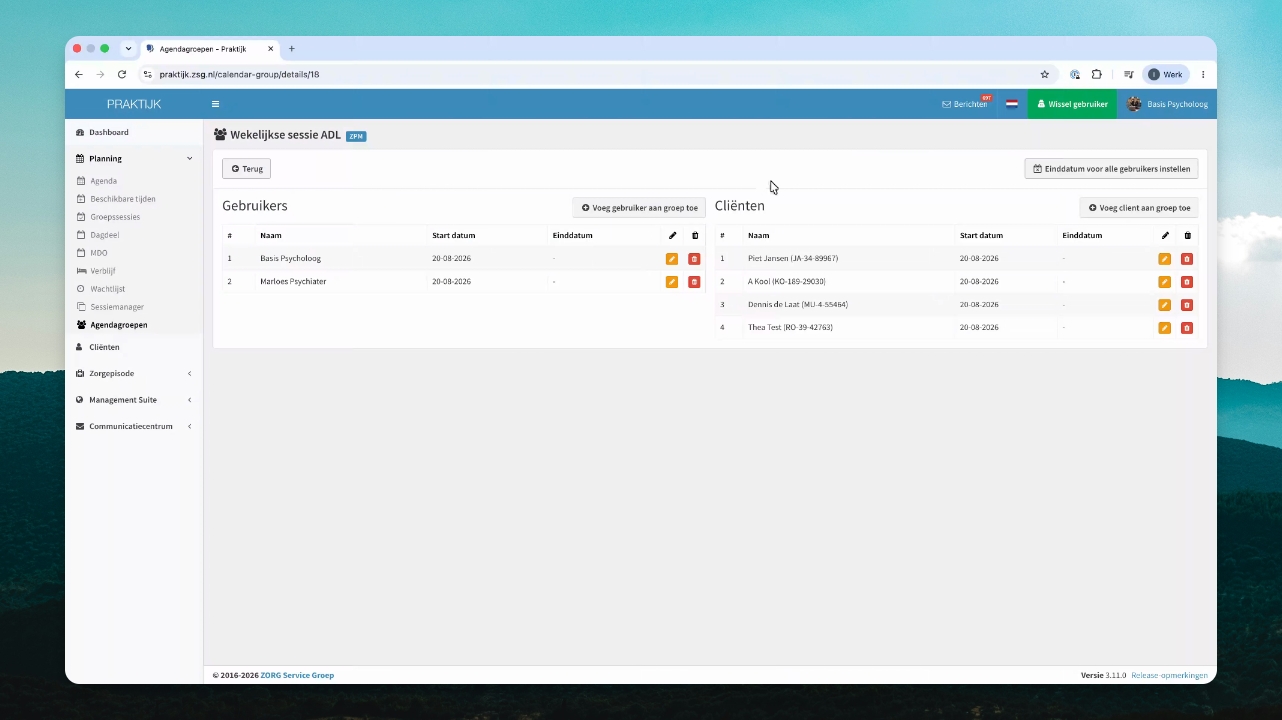Reload the browser page
Screen dimensions: 1282x720
click(122, 74)
